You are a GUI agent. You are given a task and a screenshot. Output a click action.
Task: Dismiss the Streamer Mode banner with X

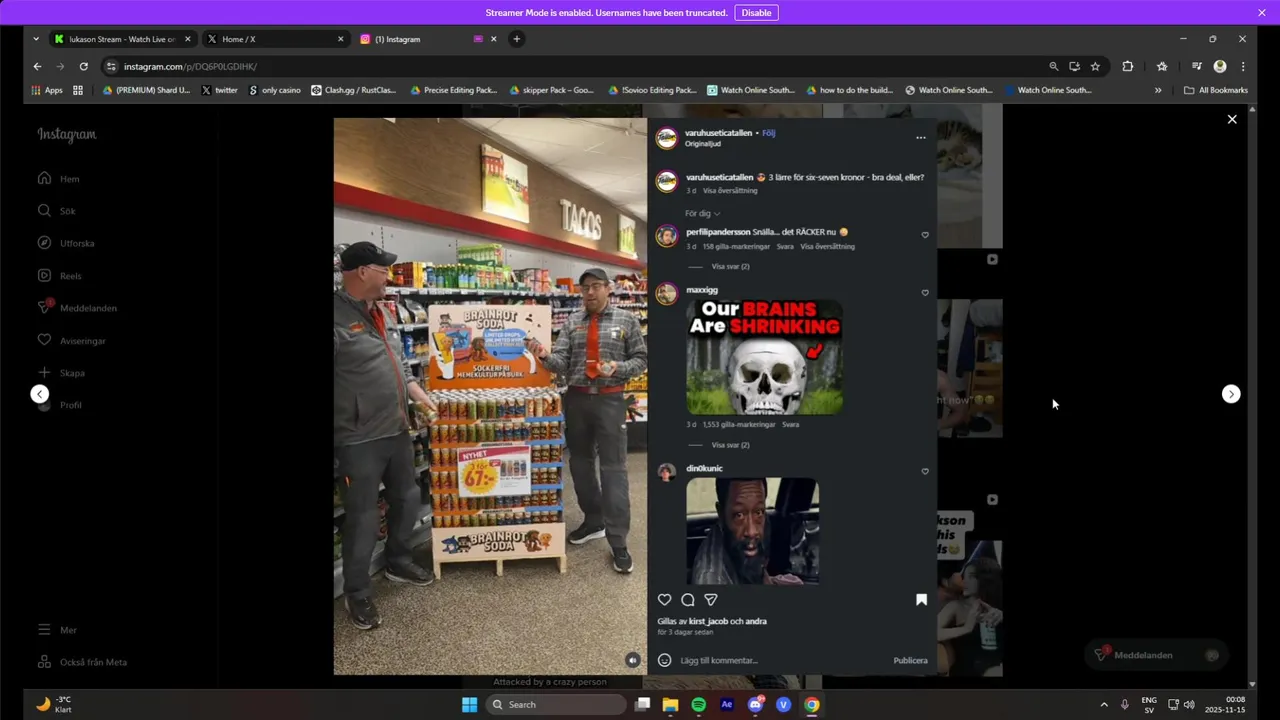pyautogui.click(x=1262, y=12)
